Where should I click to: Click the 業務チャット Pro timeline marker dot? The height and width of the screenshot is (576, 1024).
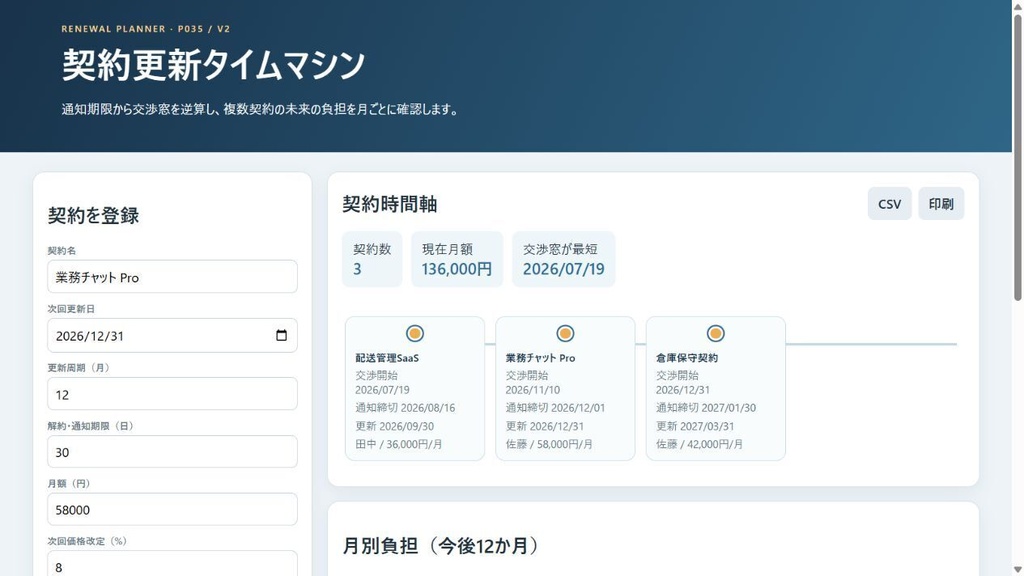pyautogui.click(x=565, y=334)
